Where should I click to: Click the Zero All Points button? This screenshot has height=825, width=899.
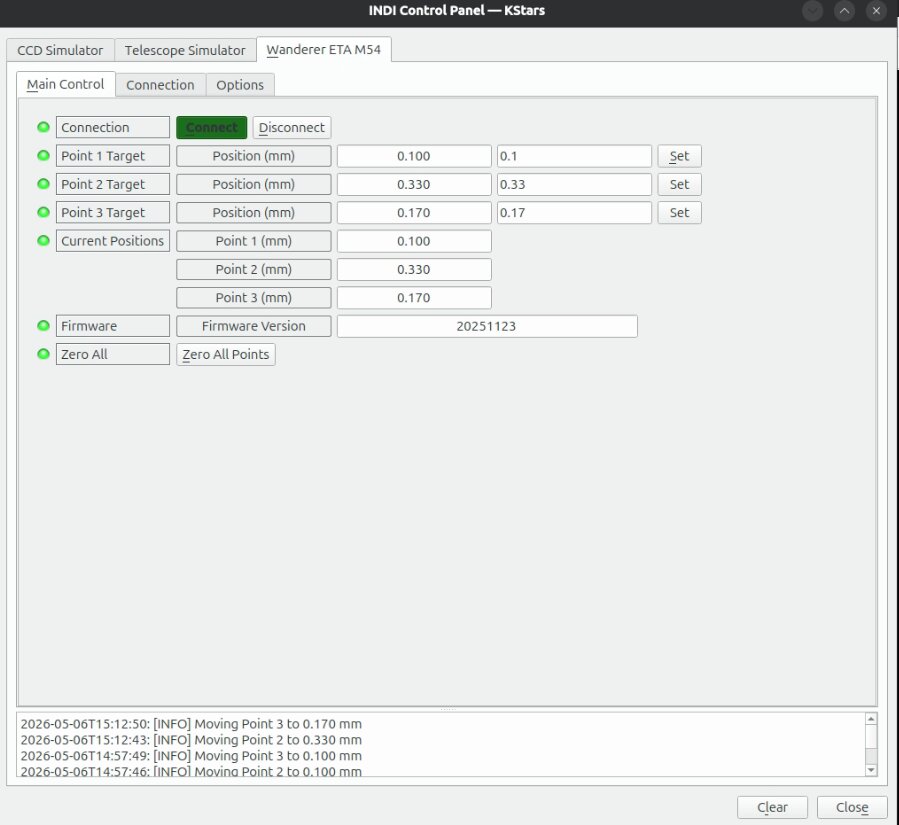(x=226, y=354)
